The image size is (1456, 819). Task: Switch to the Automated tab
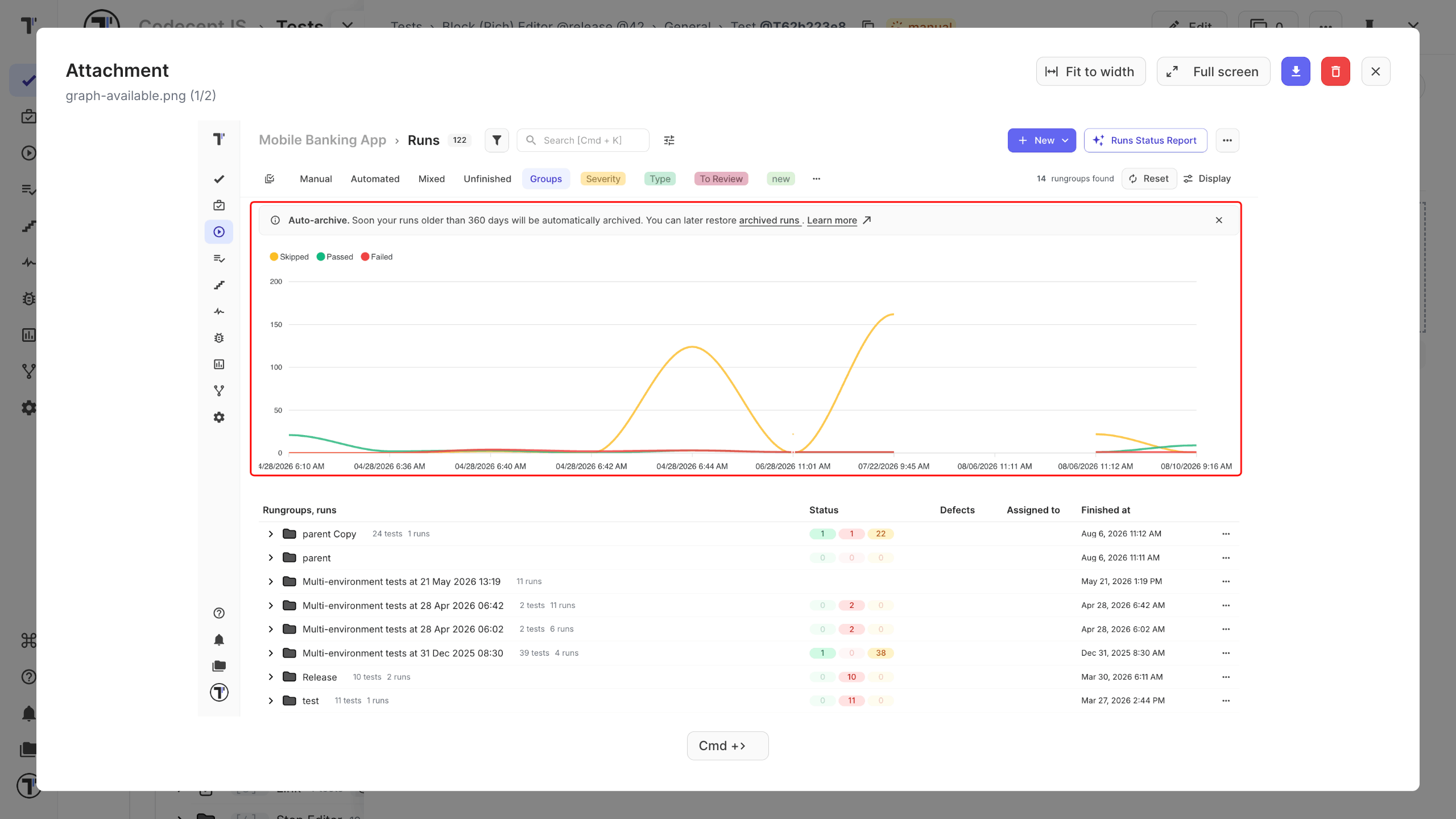(x=375, y=179)
